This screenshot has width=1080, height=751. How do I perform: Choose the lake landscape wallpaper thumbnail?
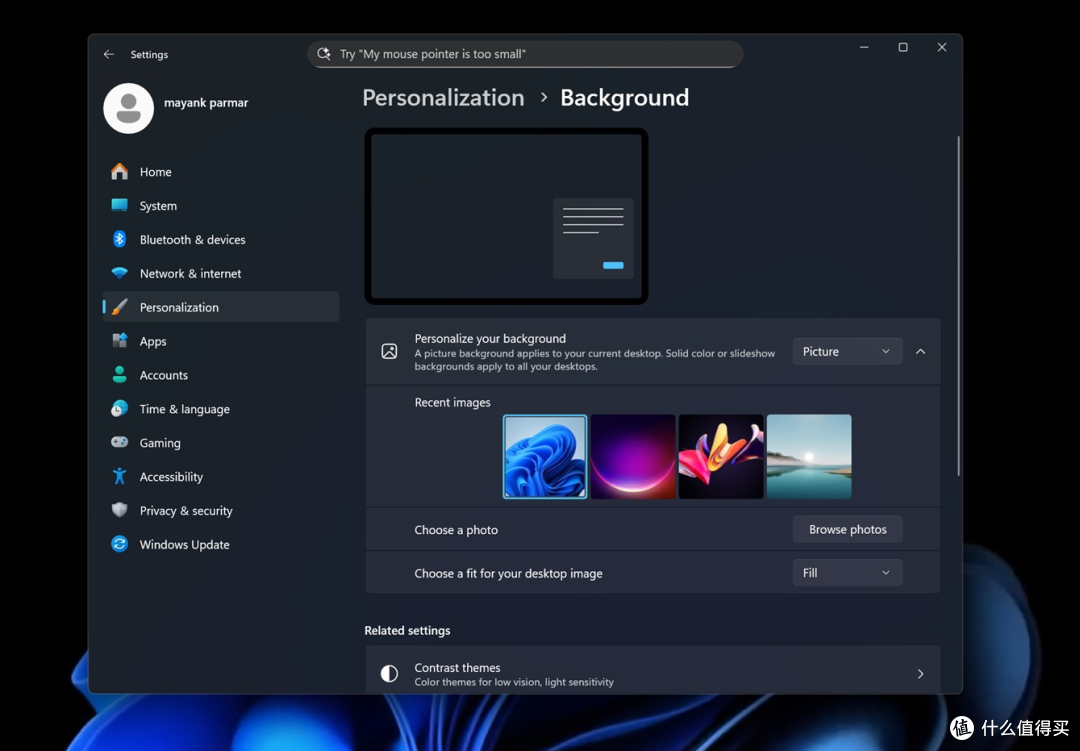point(809,456)
